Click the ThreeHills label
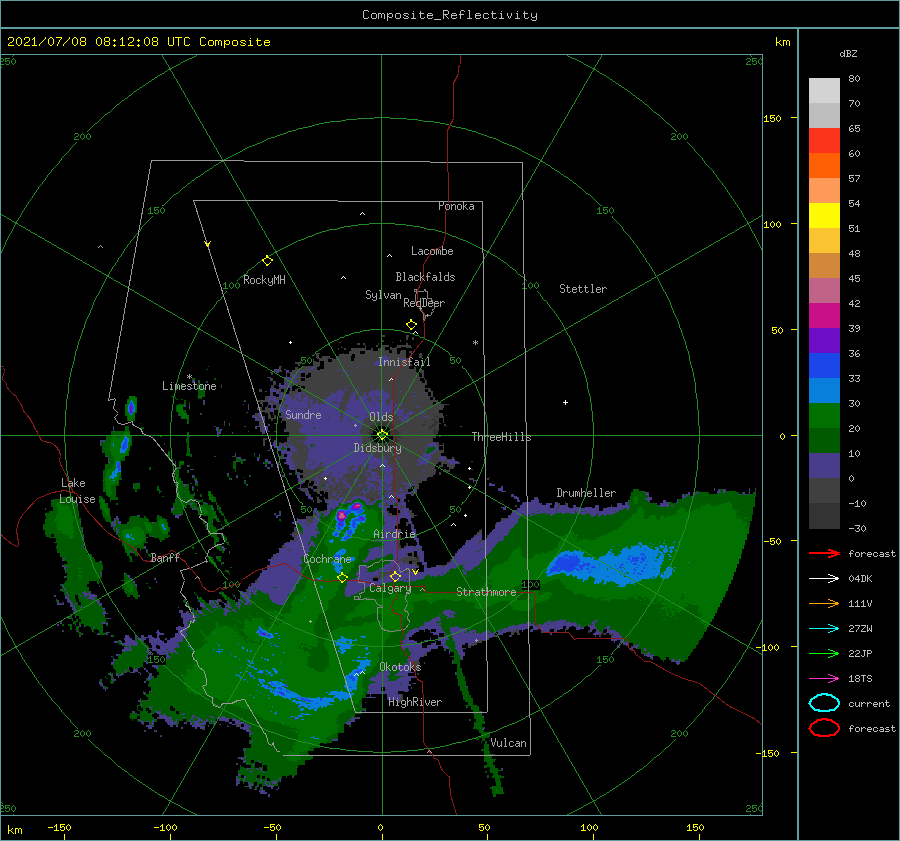 click(501, 437)
